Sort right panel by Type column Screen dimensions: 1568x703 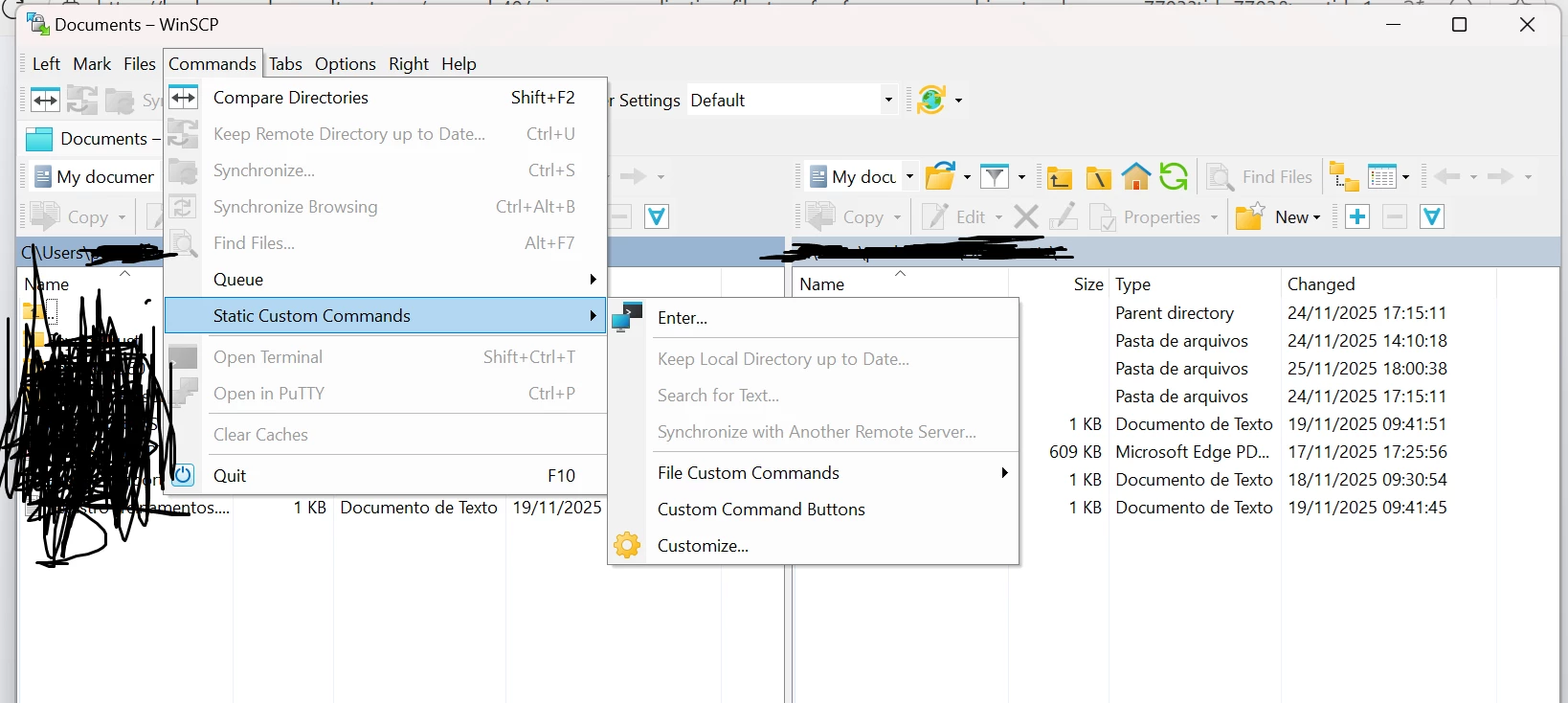[1195, 284]
